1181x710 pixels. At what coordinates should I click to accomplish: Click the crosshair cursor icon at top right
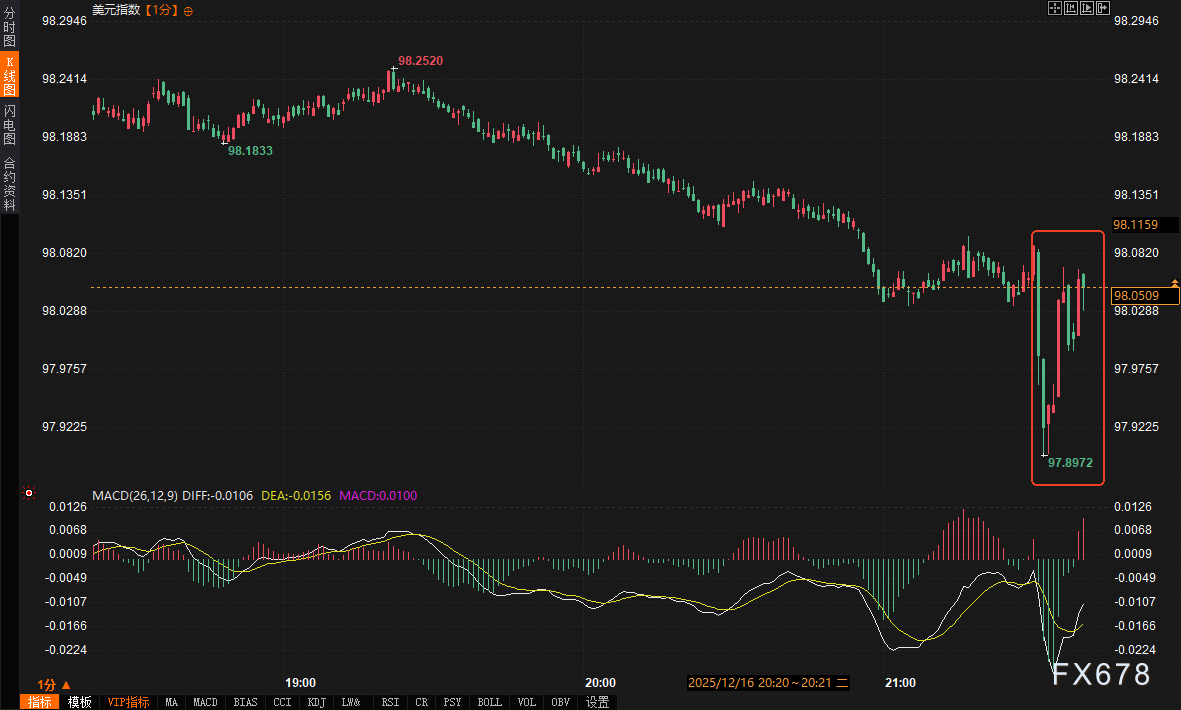(x=1054, y=9)
